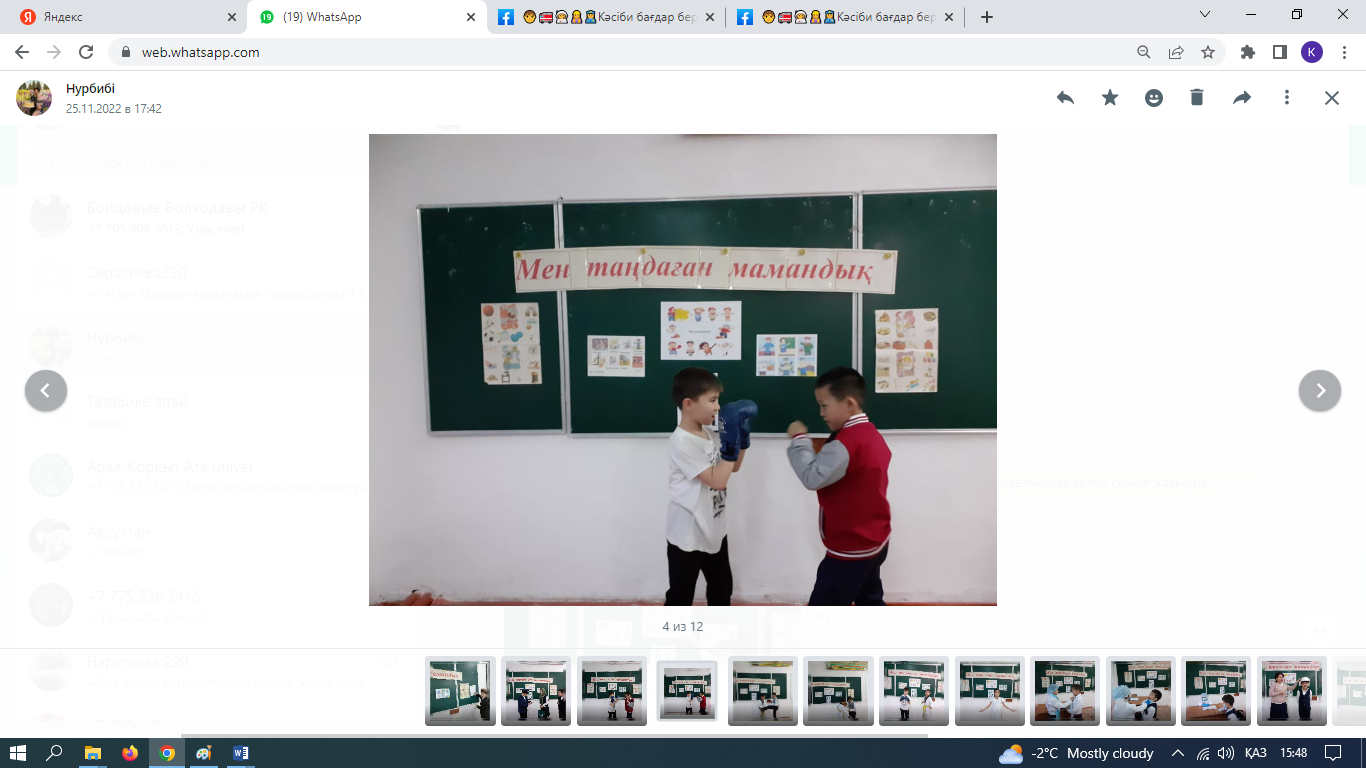Open Chrome's three-dot menu
Image resolution: width=1366 pixels, height=768 pixels.
pos(1343,52)
